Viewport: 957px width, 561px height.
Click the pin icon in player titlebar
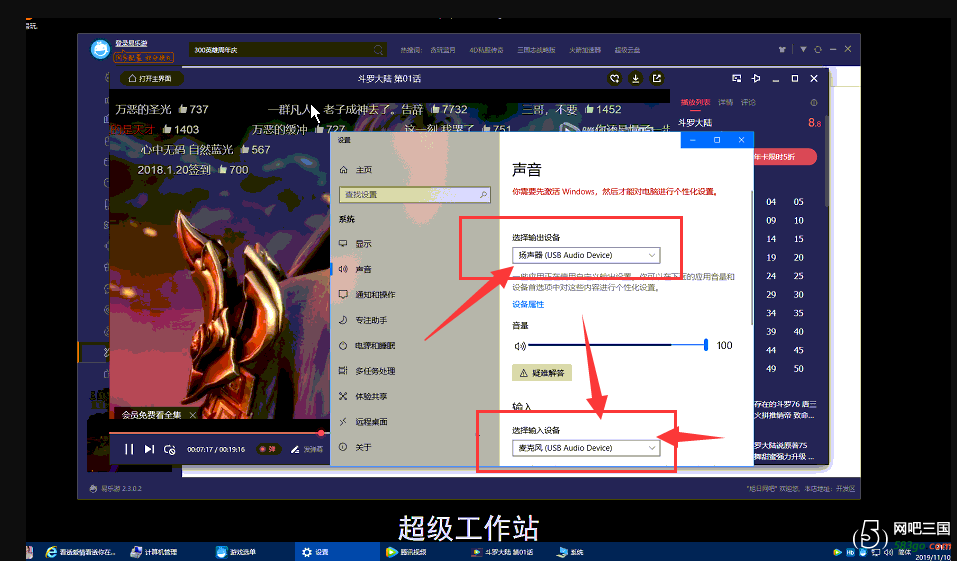tap(756, 78)
